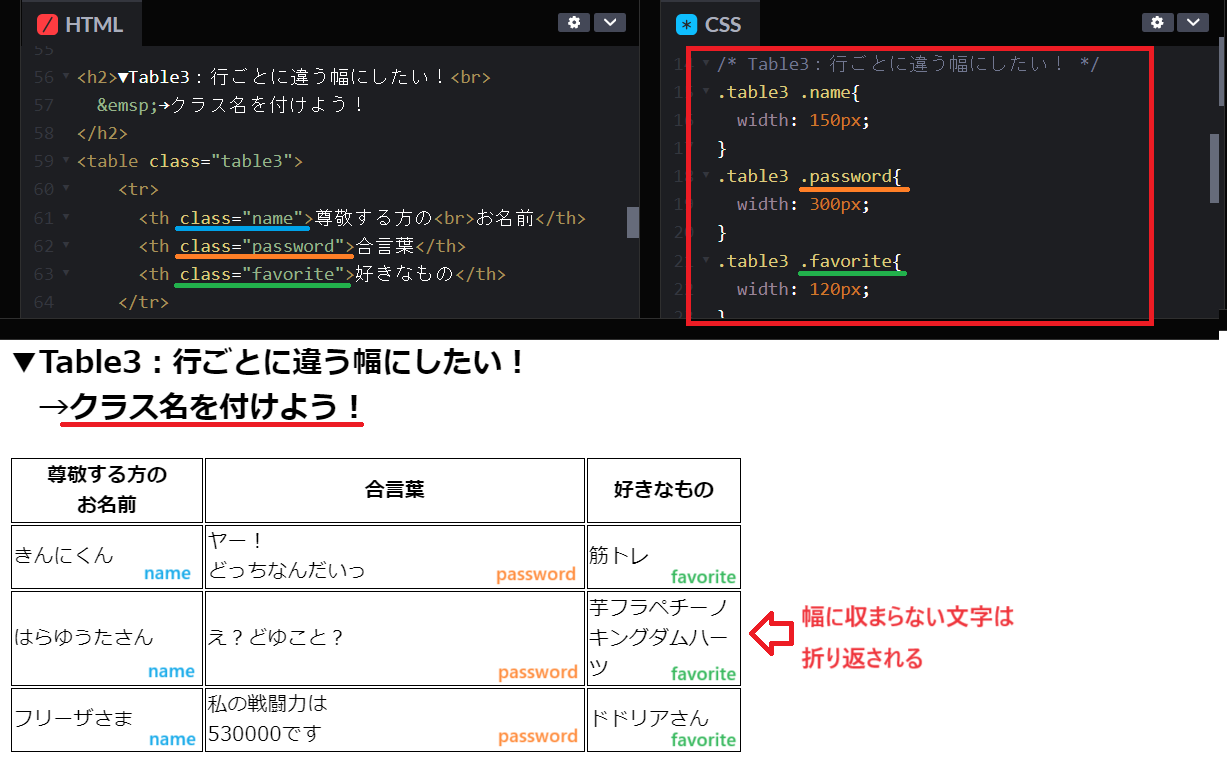1227x758 pixels.
Task: Open the HTML panel settings gear
Action: pyautogui.click(x=574, y=22)
